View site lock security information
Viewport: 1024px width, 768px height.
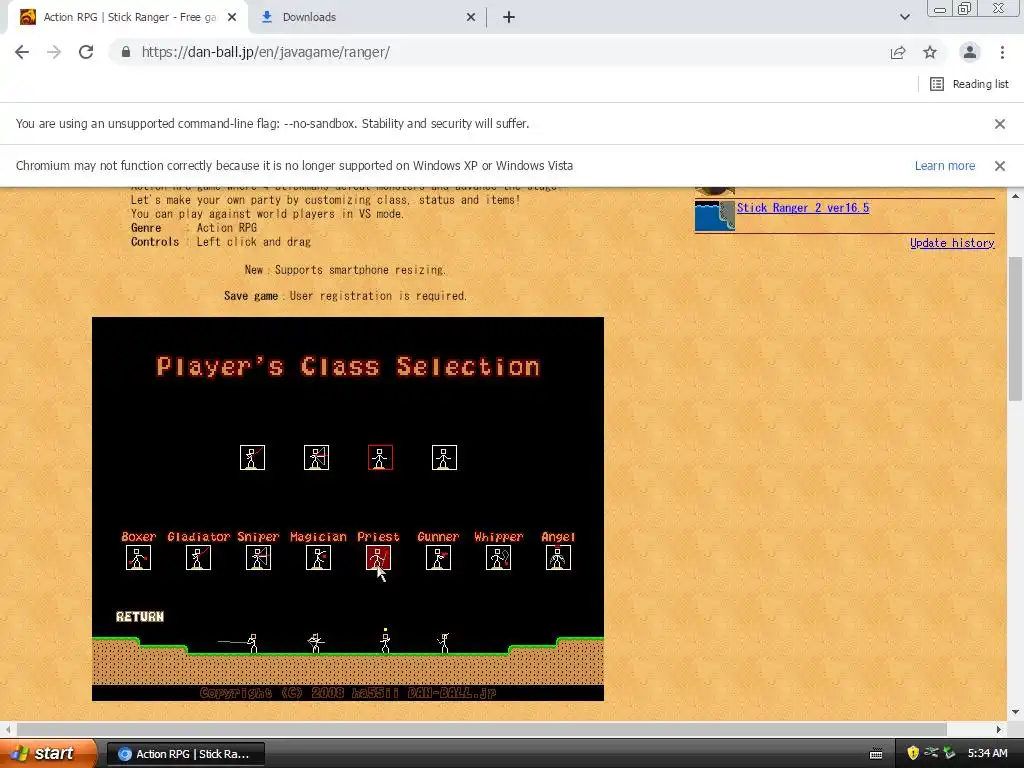pyautogui.click(x=126, y=52)
